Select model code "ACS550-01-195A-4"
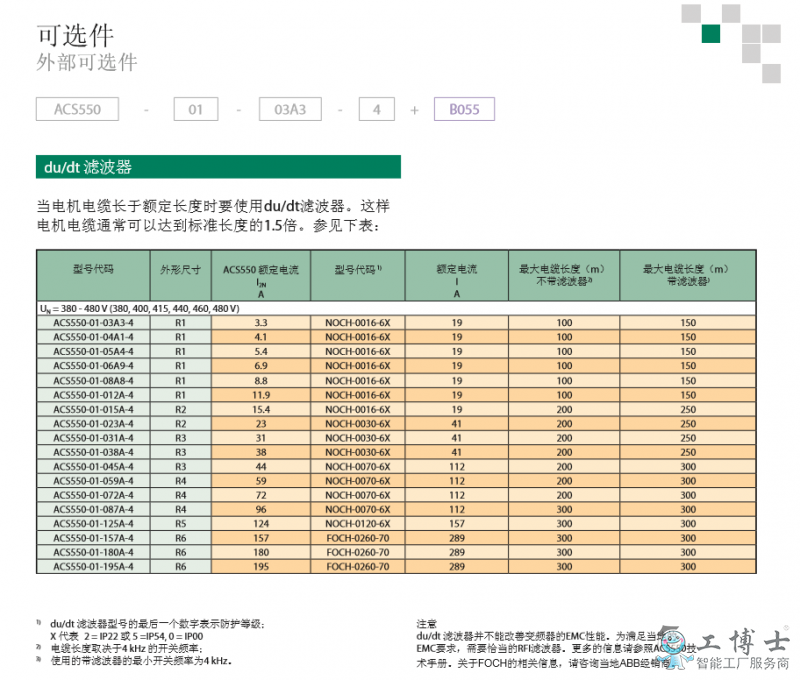The height and width of the screenshot is (680, 800). [93, 567]
